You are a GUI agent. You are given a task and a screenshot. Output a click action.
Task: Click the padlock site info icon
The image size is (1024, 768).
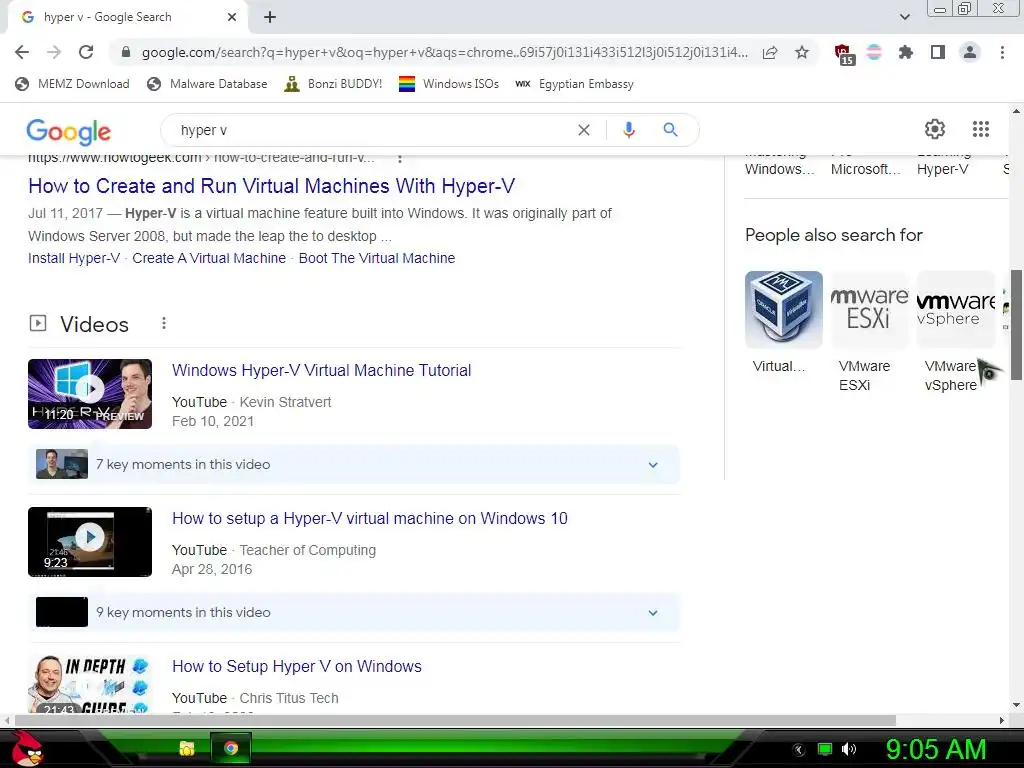126,52
